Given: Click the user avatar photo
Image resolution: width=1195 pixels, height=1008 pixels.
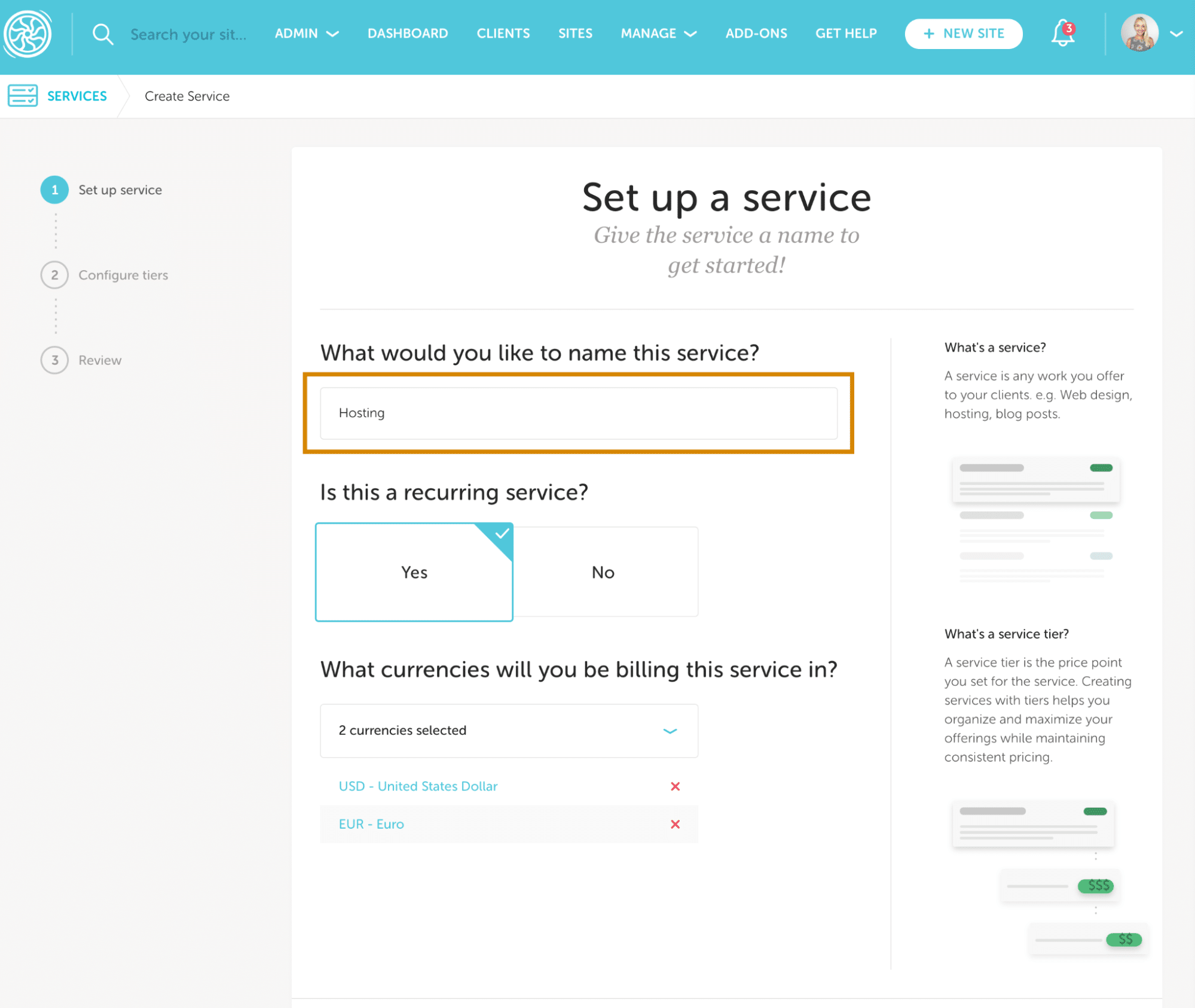Looking at the screenshot, I should 1139,33.
